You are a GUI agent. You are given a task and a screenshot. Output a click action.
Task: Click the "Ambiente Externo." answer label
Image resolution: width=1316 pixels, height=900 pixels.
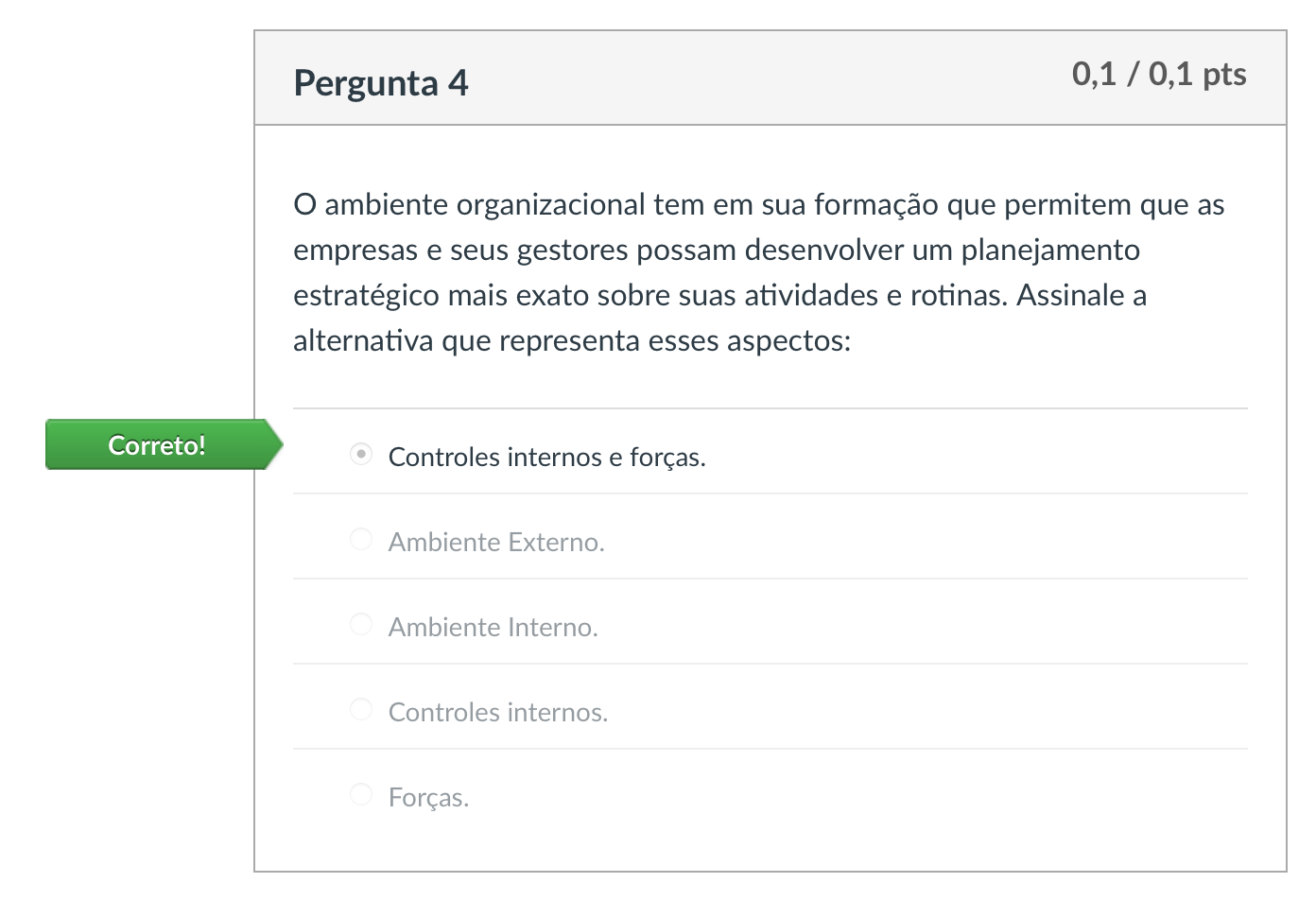[x=496, y=543]
